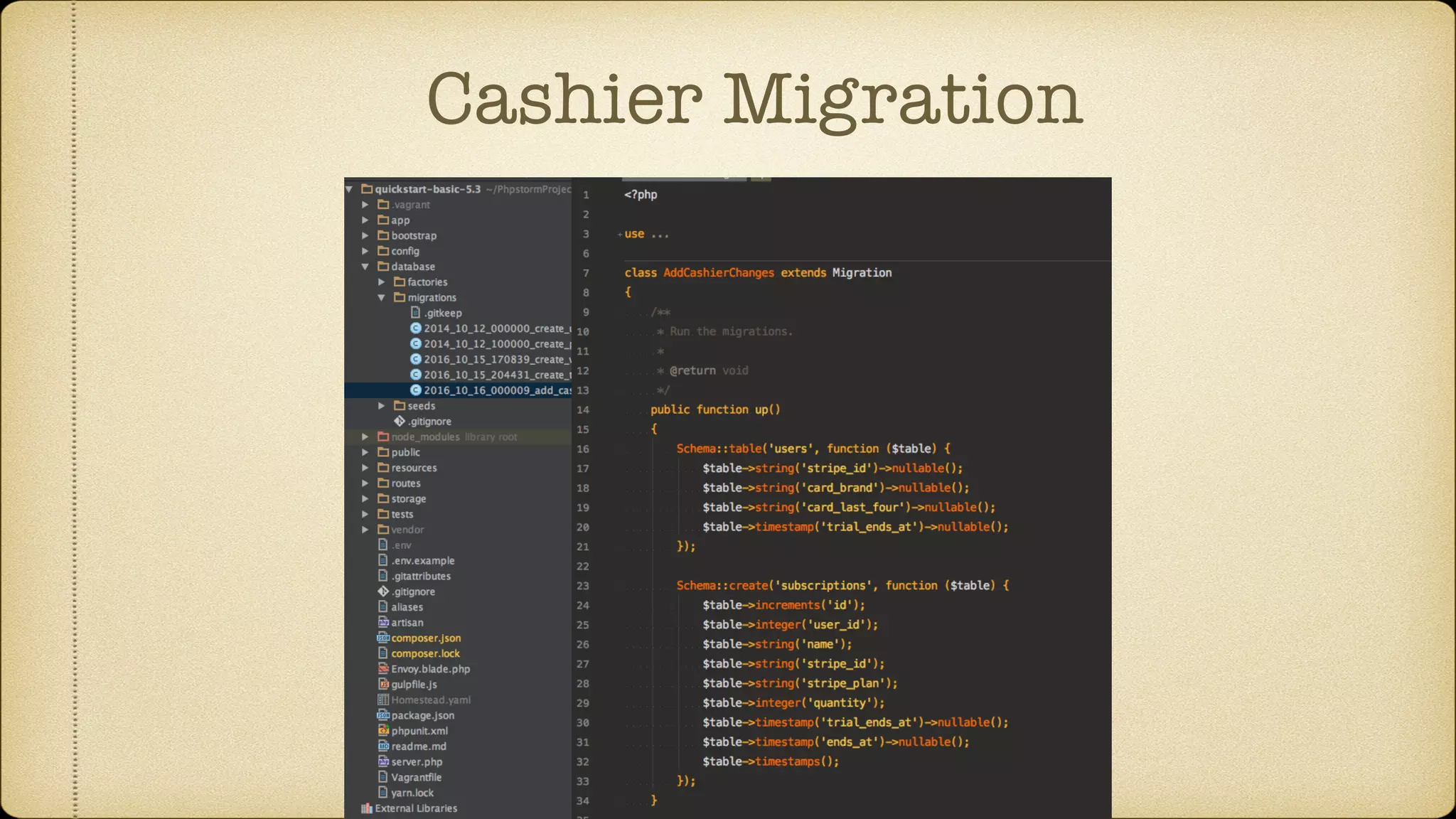This screenshot has height=819, width=1456.
Task: Expand the app folder arrow
Action: (365, 220)
